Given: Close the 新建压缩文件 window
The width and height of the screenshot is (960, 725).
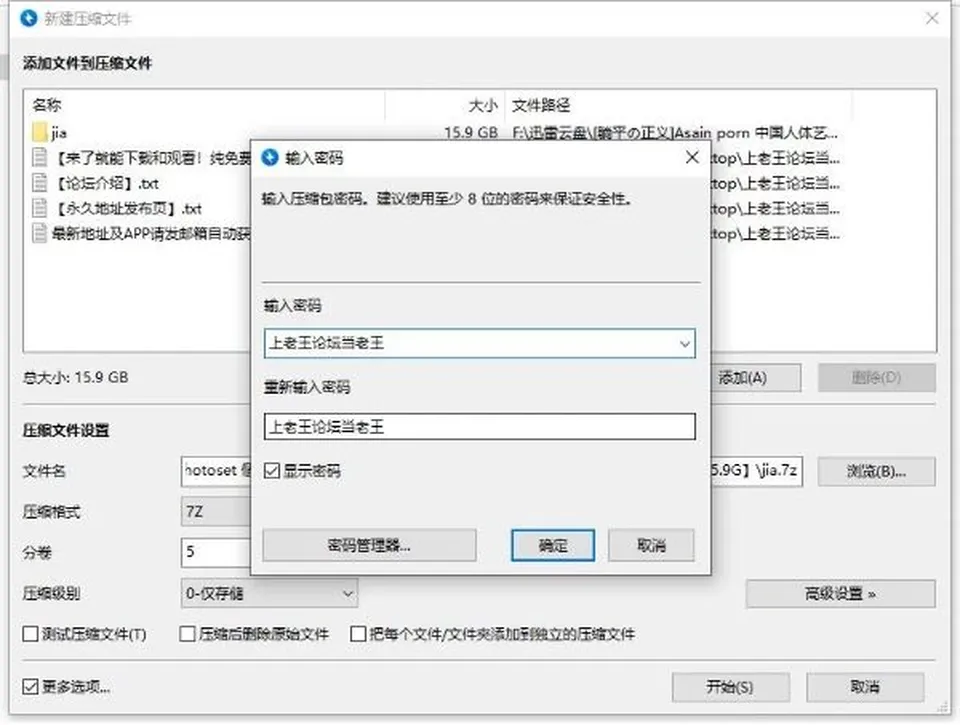Looking at the screenshot, I should 932,18.
